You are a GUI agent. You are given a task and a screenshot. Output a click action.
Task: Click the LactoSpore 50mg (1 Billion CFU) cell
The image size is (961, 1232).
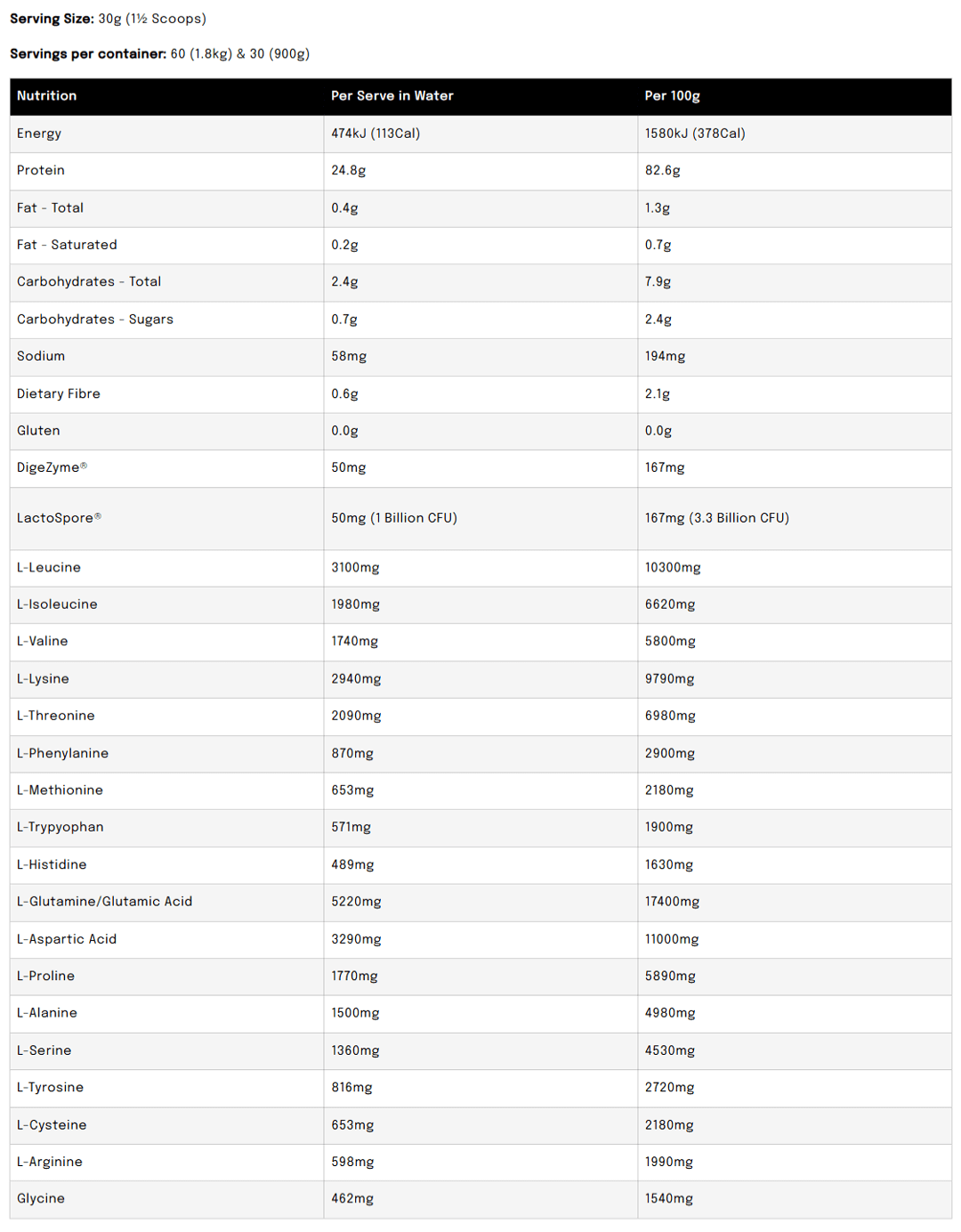[x=394, y=518]
